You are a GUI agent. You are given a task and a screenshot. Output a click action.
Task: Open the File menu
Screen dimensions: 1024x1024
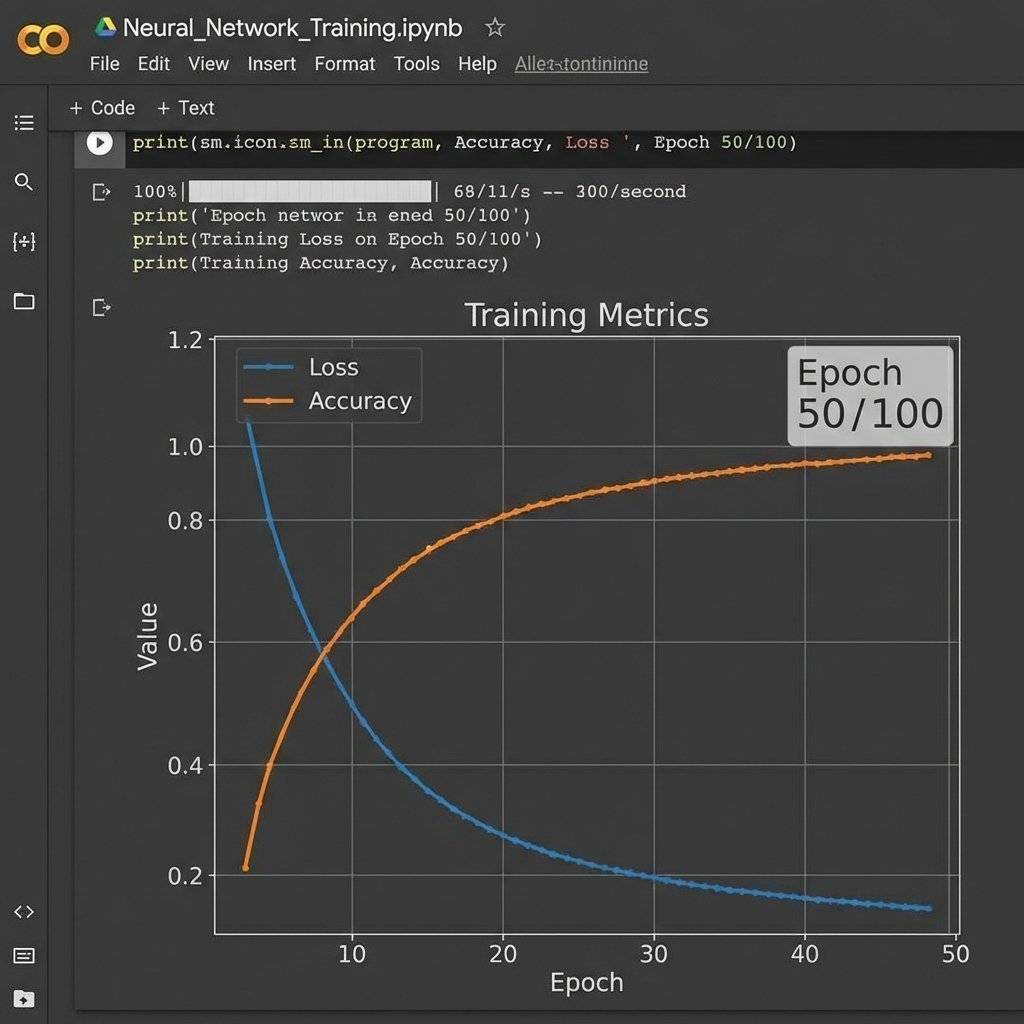click(104, 63)
